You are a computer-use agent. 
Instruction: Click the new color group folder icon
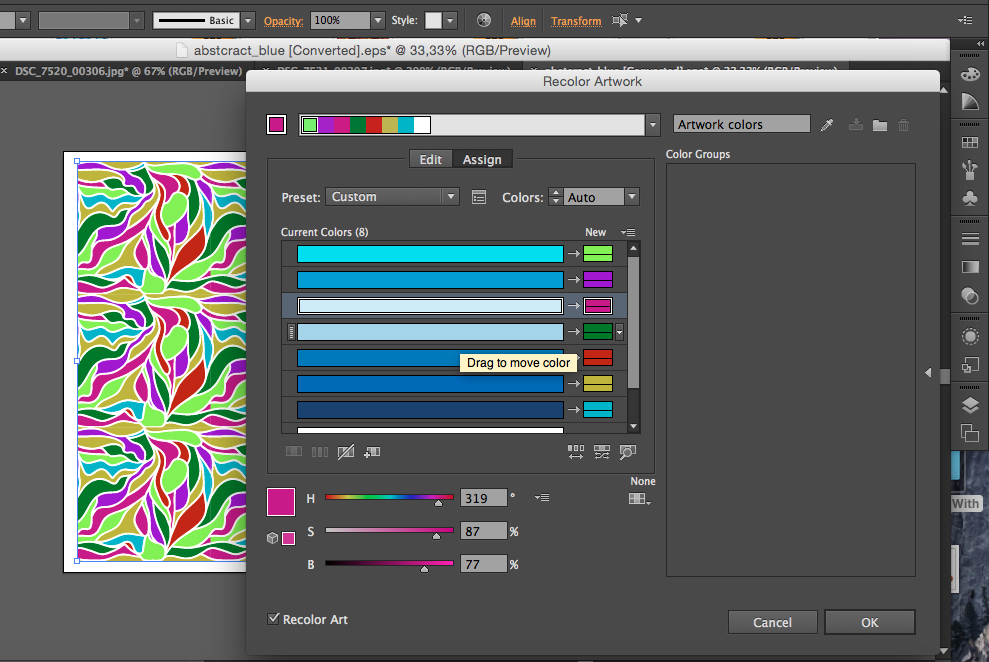click(x=880, y=125)
